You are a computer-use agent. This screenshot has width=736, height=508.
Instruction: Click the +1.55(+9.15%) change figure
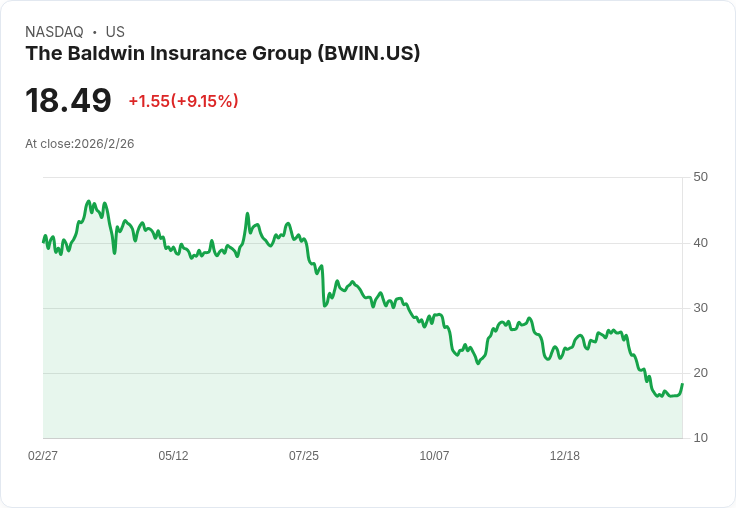tap(184, 101)
